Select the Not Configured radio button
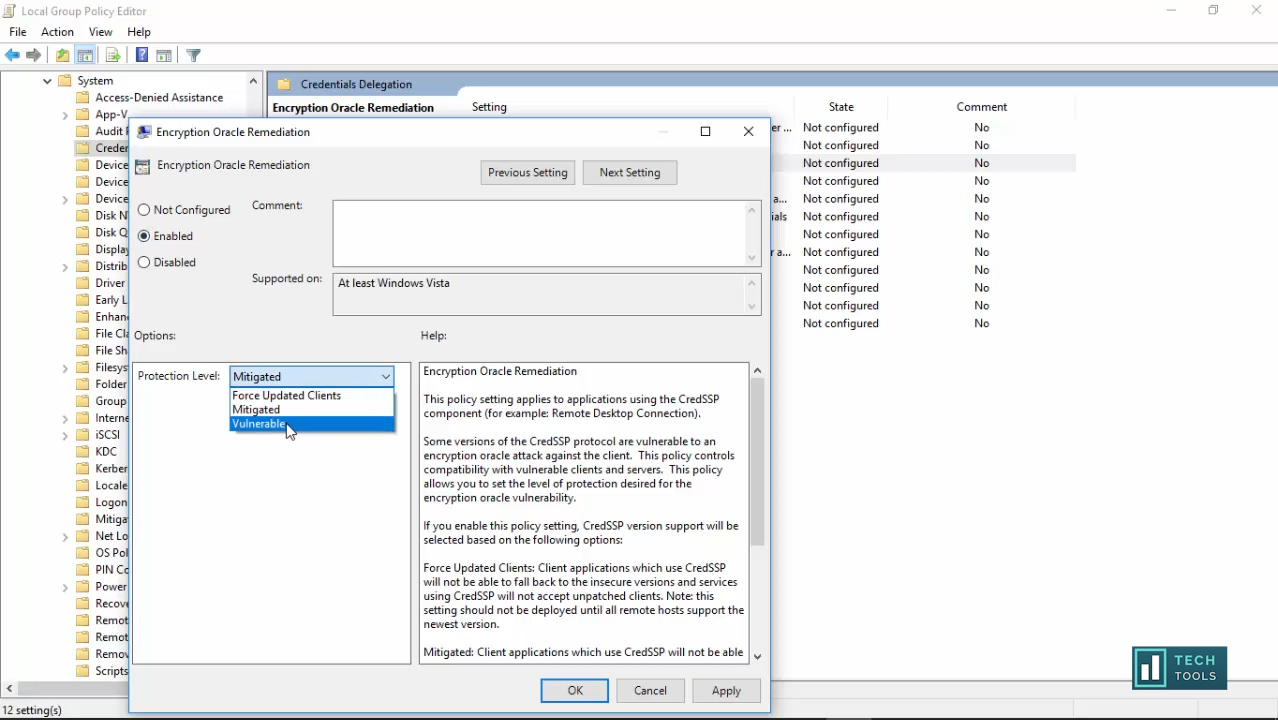The height and width of the screenshot is (720, 1278). point(144,210)
